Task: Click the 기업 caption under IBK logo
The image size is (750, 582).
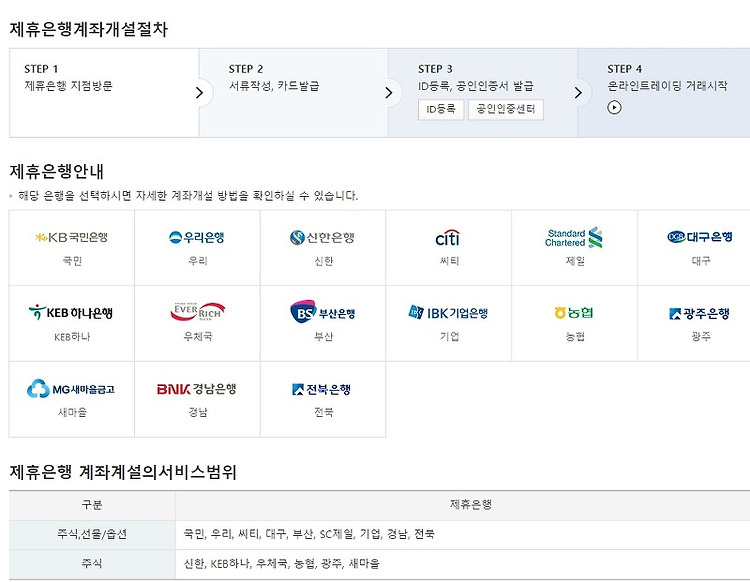Action: [449, 337]
